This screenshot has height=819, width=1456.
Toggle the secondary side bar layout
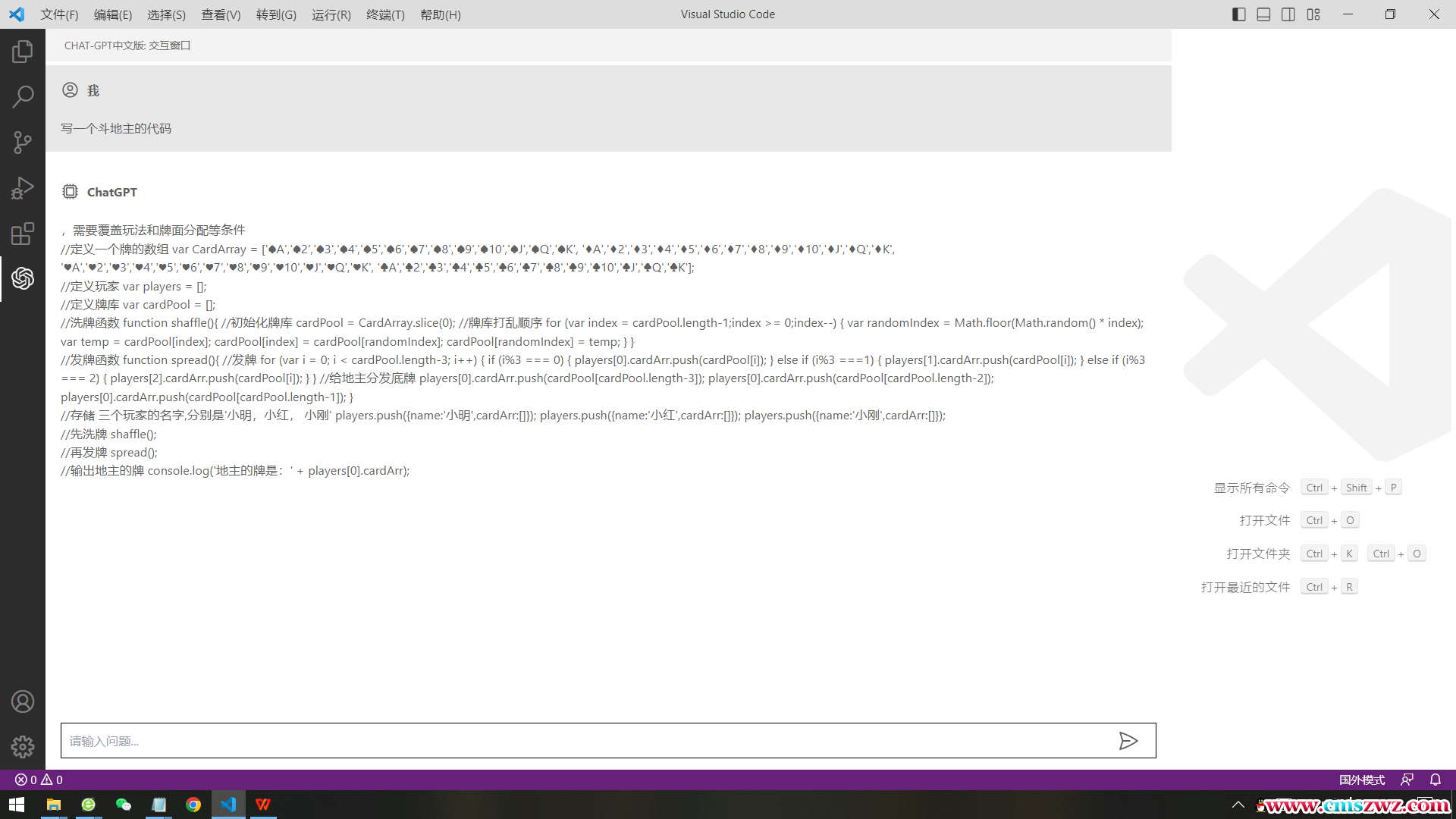[1288, 14]
